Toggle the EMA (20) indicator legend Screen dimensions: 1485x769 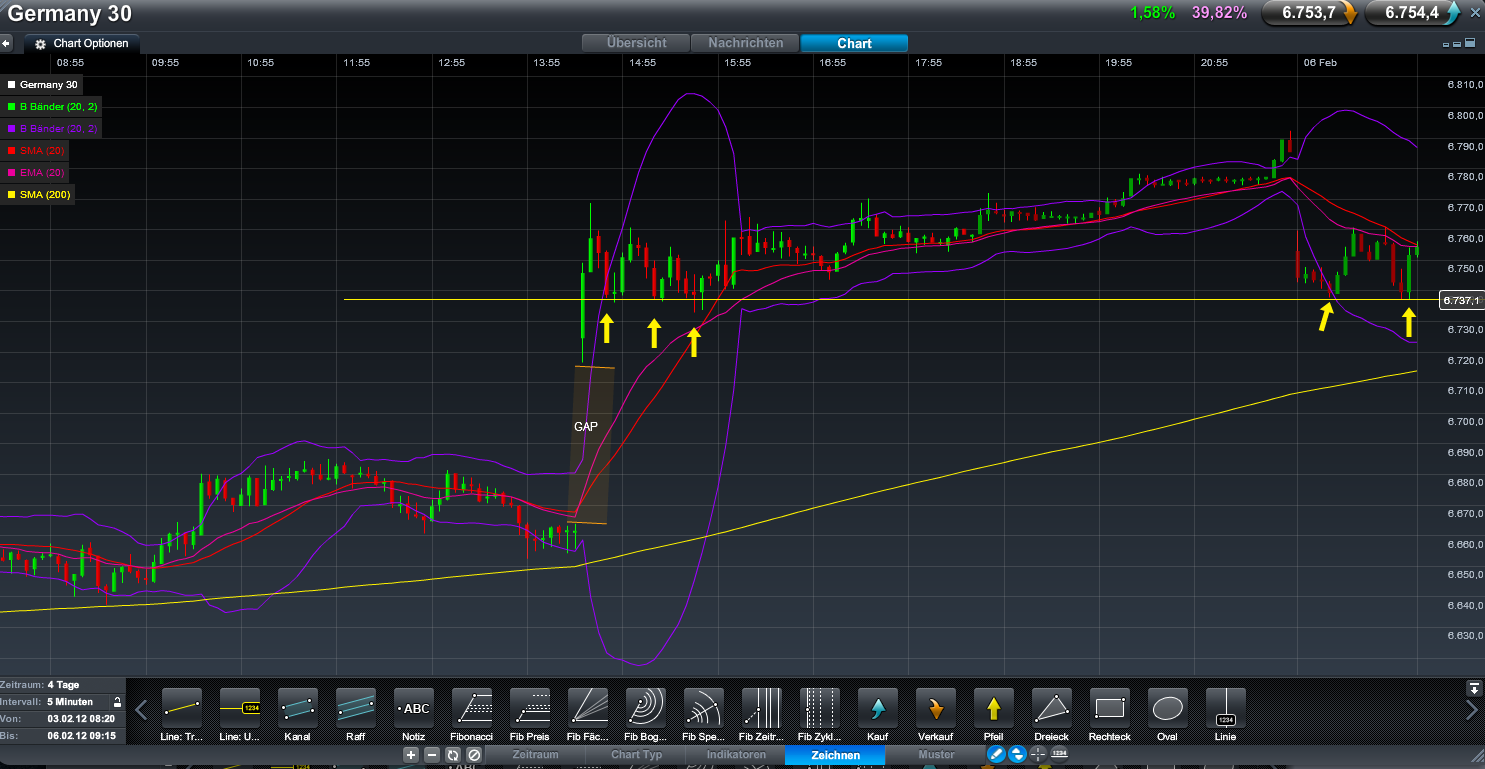point(44,172)
